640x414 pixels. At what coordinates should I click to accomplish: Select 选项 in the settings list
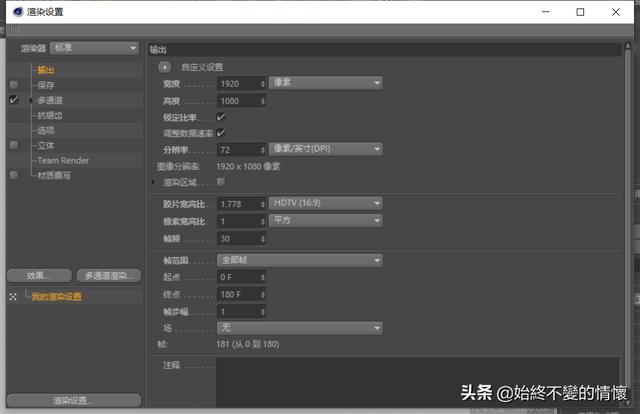point(46,130)
